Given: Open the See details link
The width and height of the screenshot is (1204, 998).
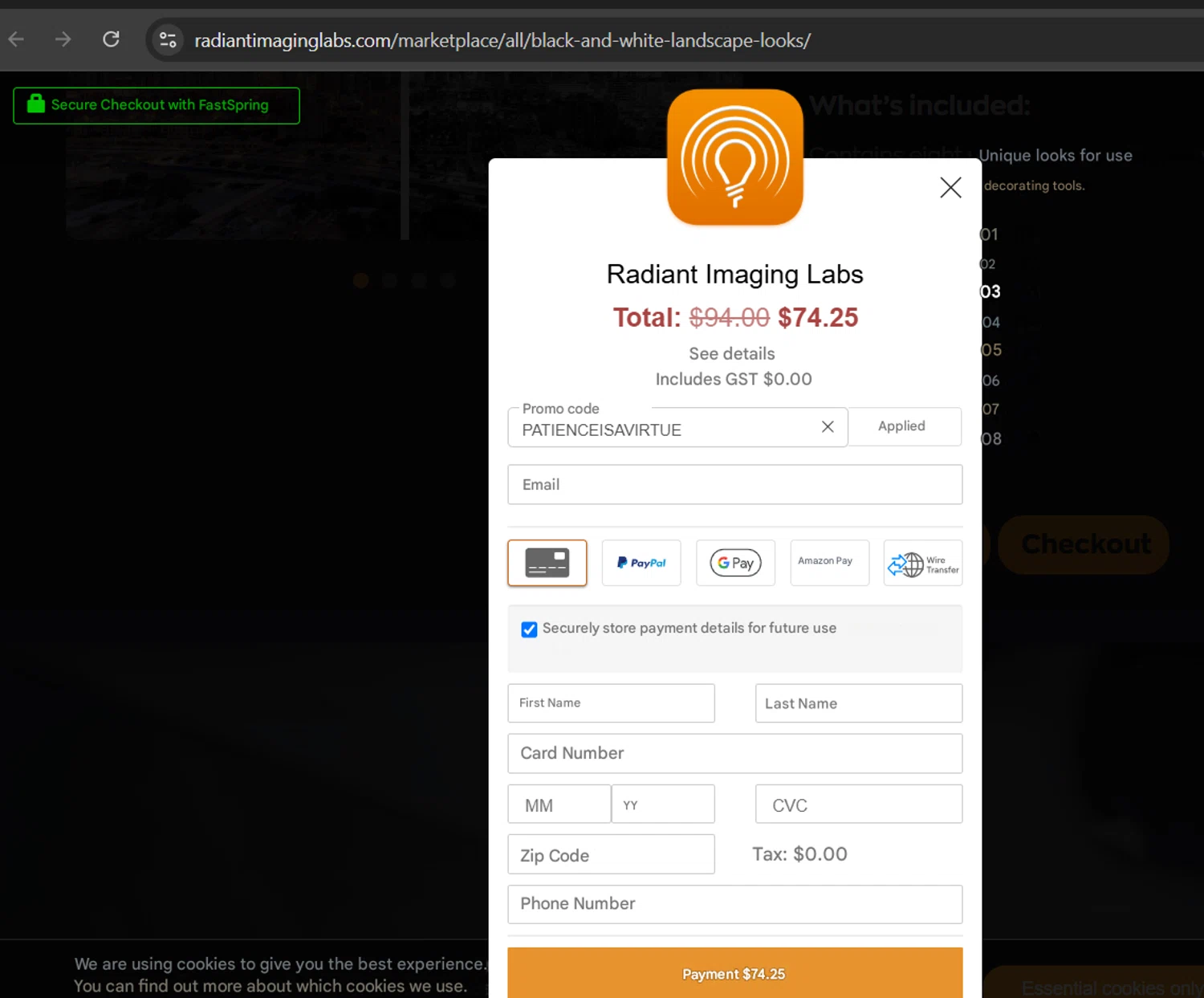Looking at the screenshot, I should 732,353.
